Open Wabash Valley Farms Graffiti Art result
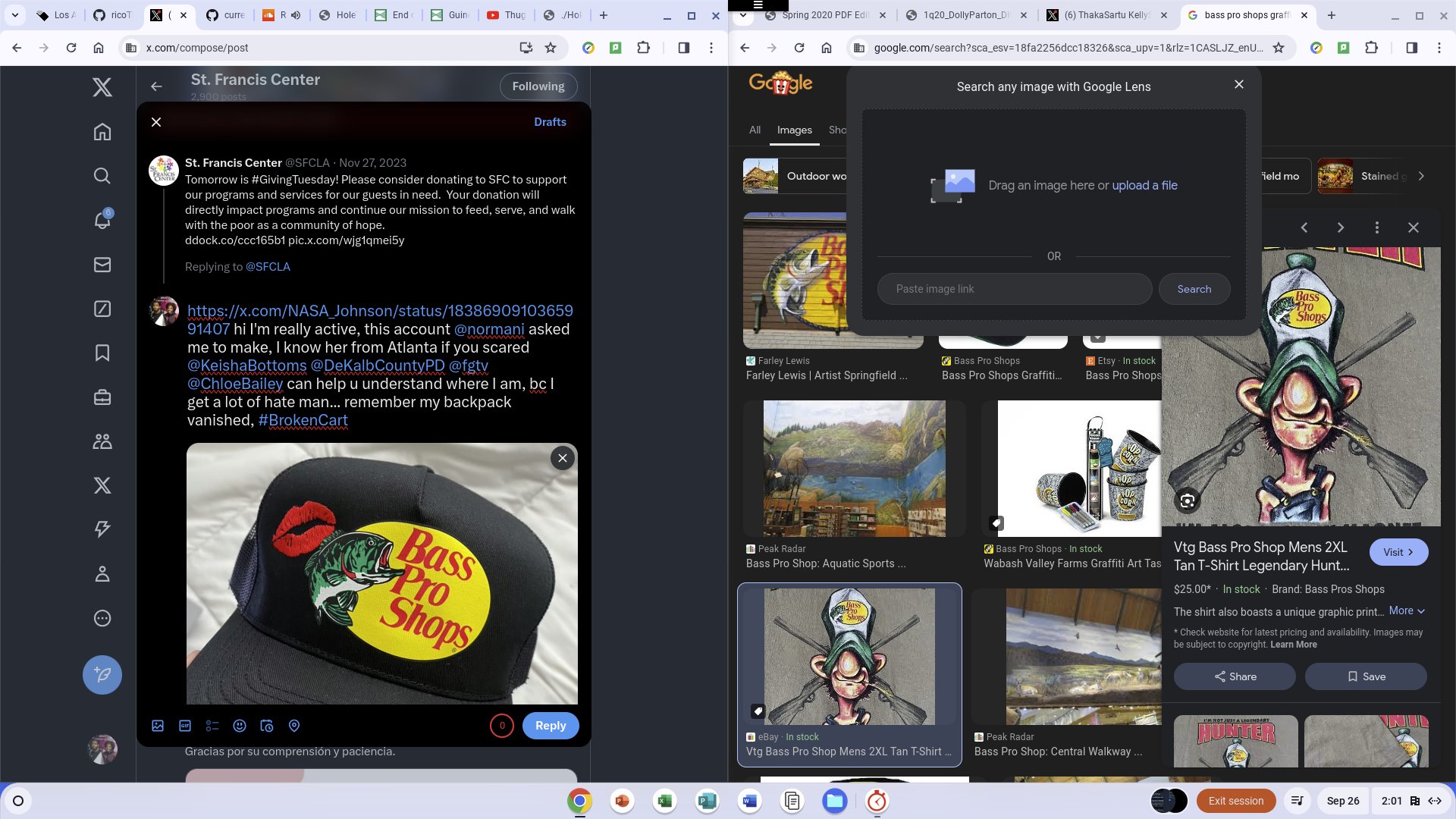Image resolution: width=1456 pixels, height=819 pixels. pos(1072,563)
